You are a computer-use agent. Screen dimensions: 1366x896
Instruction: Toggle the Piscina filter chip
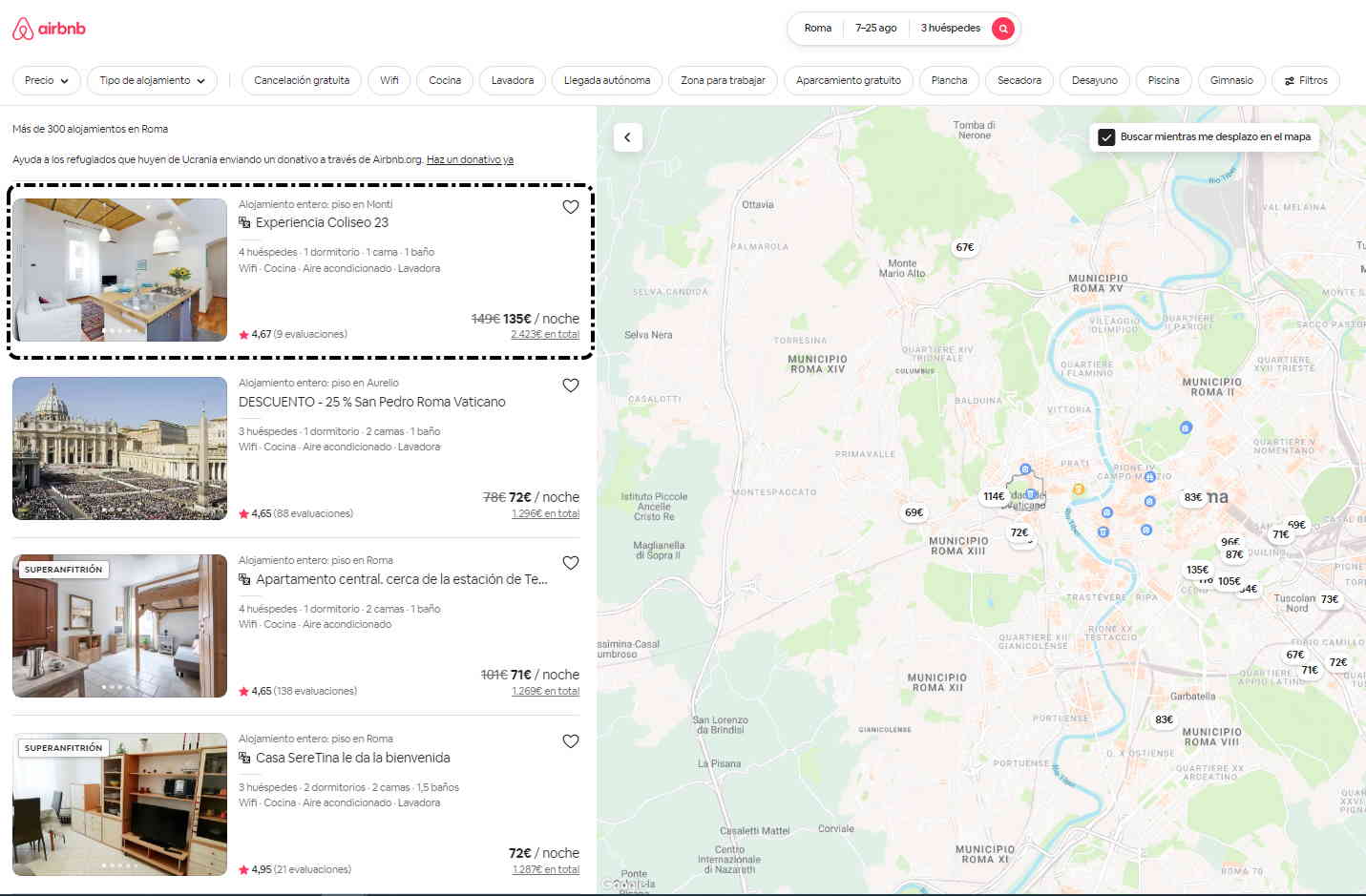1164,80
